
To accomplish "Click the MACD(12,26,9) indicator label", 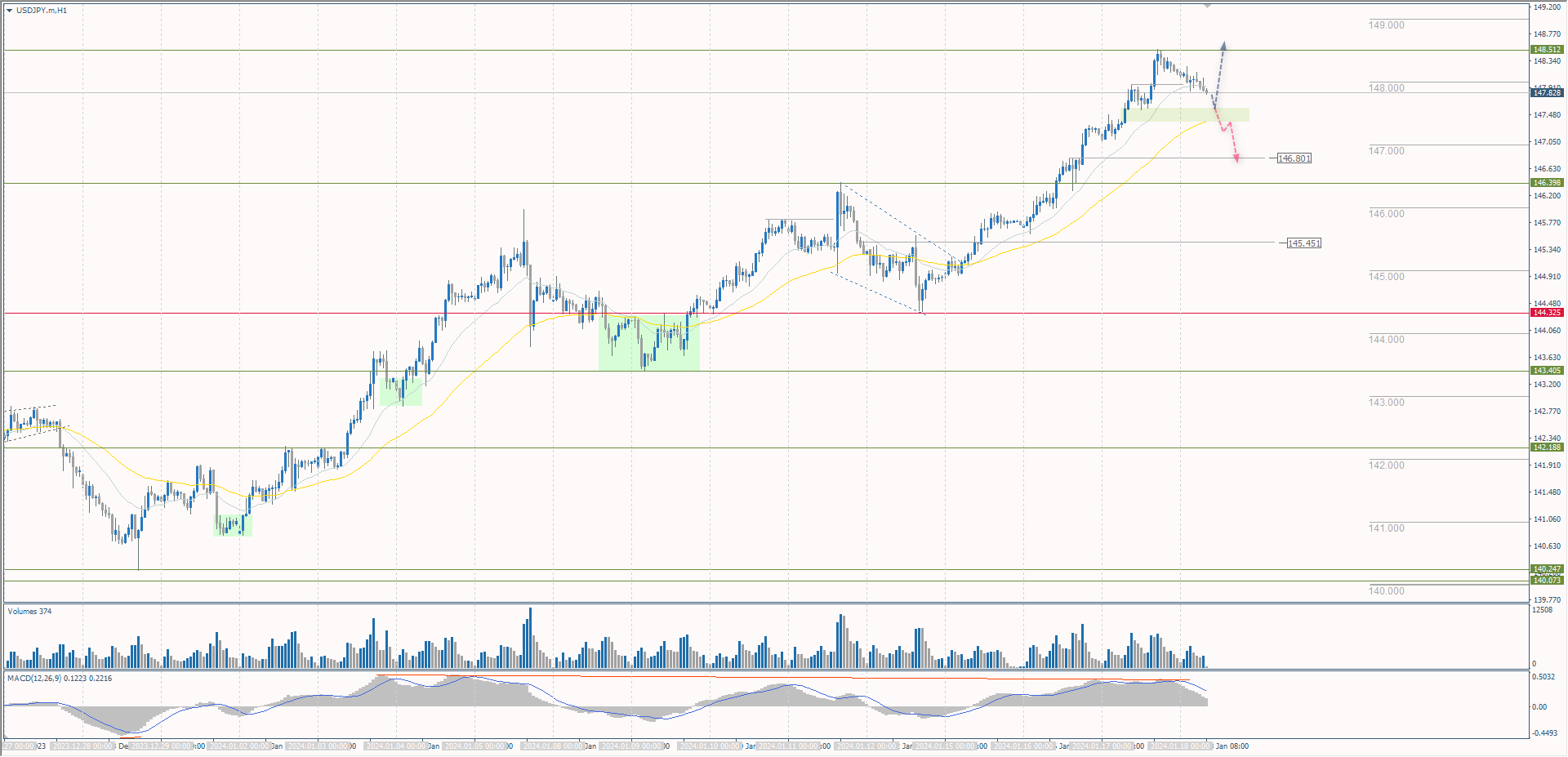I will [x=60, y=679].
